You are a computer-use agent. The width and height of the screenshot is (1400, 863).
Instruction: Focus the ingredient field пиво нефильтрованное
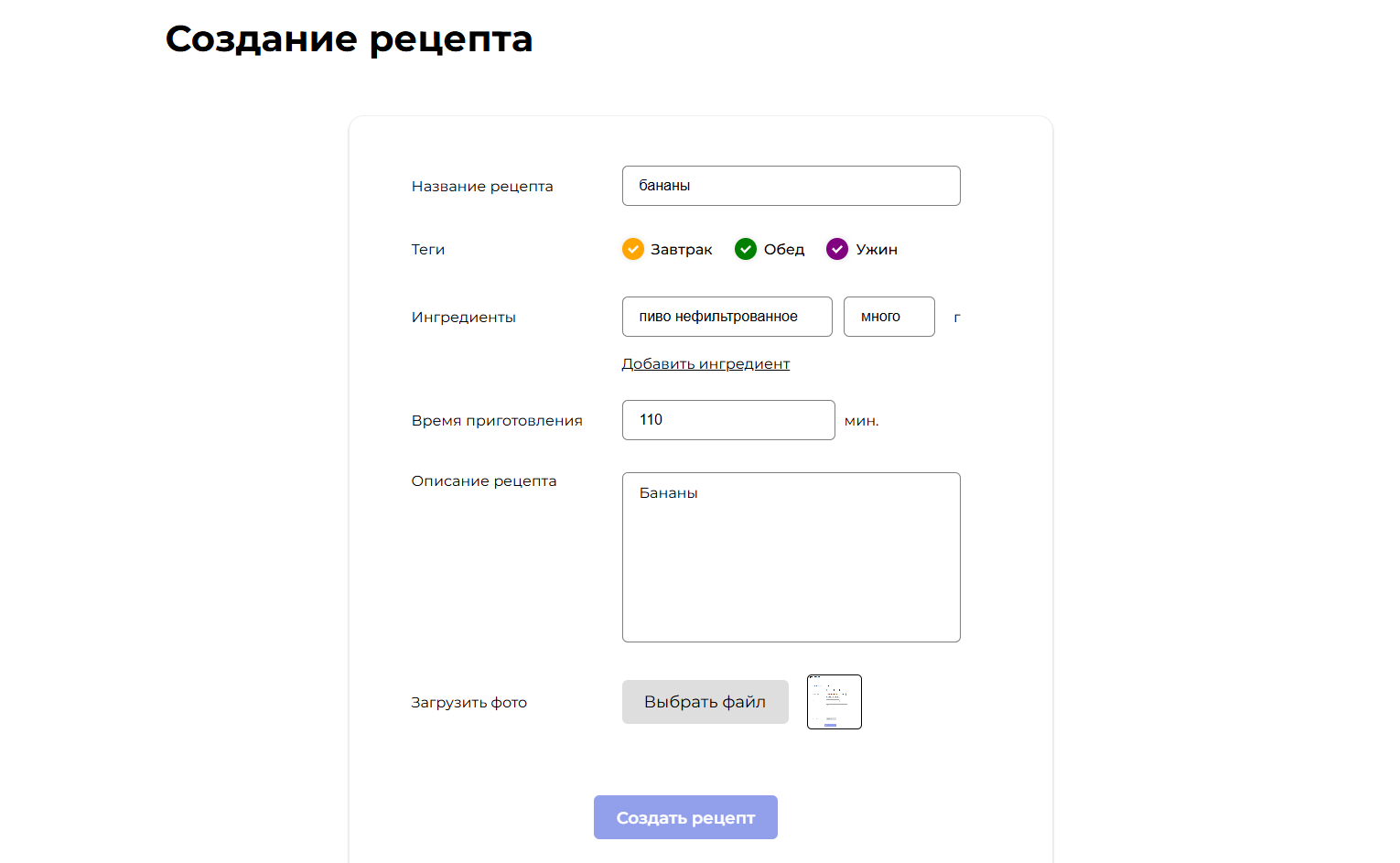pos(727,317)
